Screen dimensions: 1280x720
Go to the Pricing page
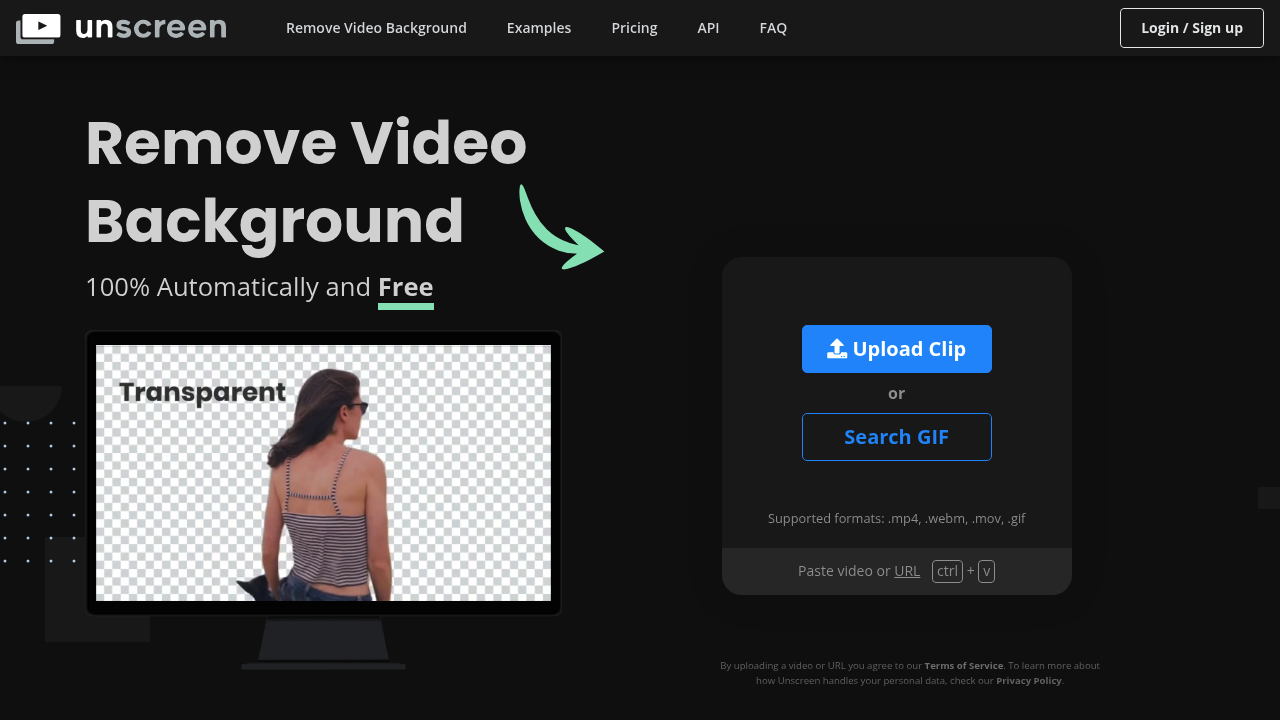tap(634, 27)
